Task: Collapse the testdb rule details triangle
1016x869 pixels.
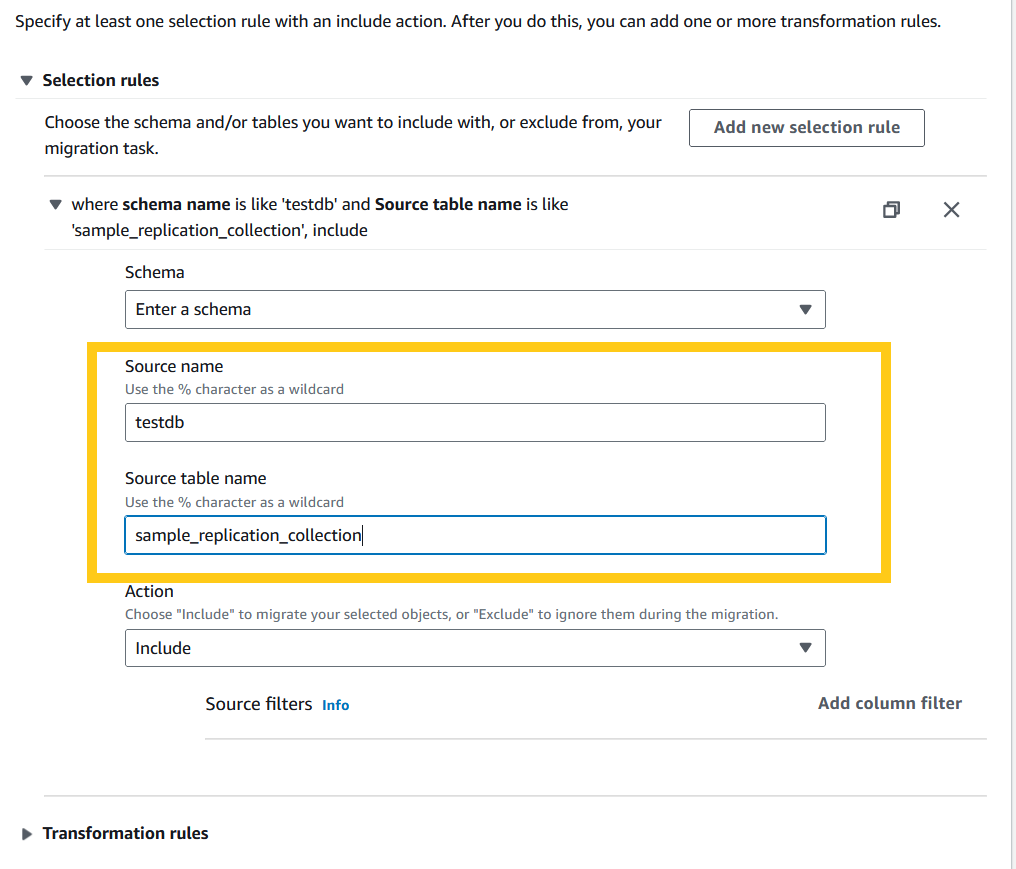Action: (55, 205)
